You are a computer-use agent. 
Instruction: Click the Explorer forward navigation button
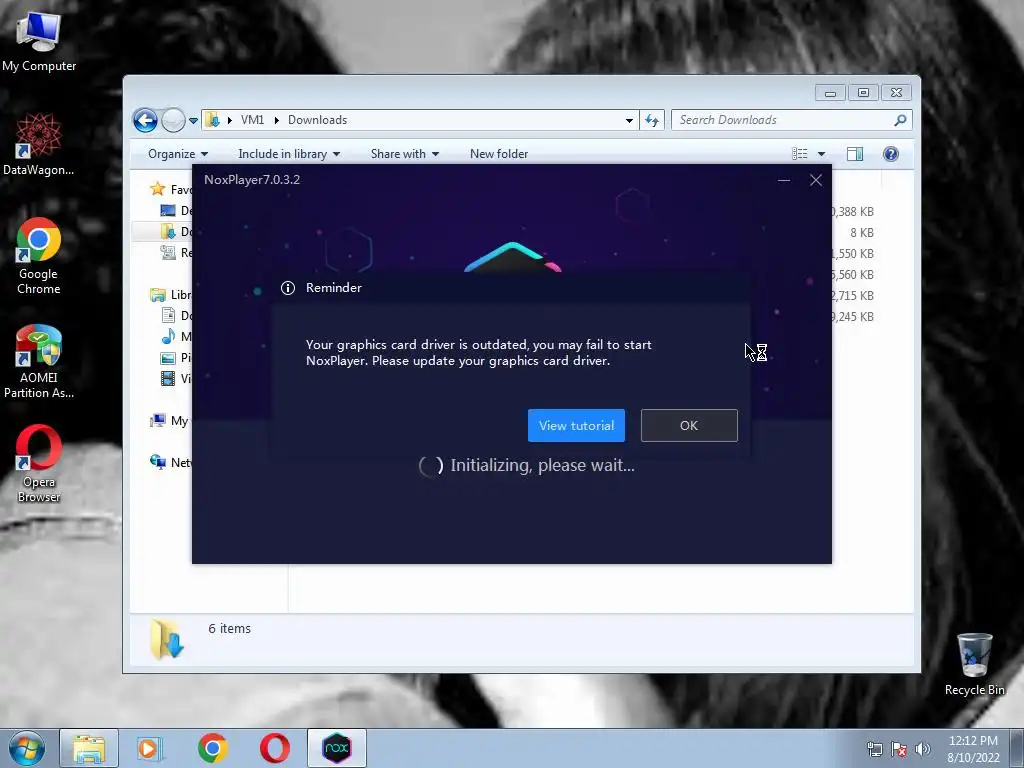173,120
